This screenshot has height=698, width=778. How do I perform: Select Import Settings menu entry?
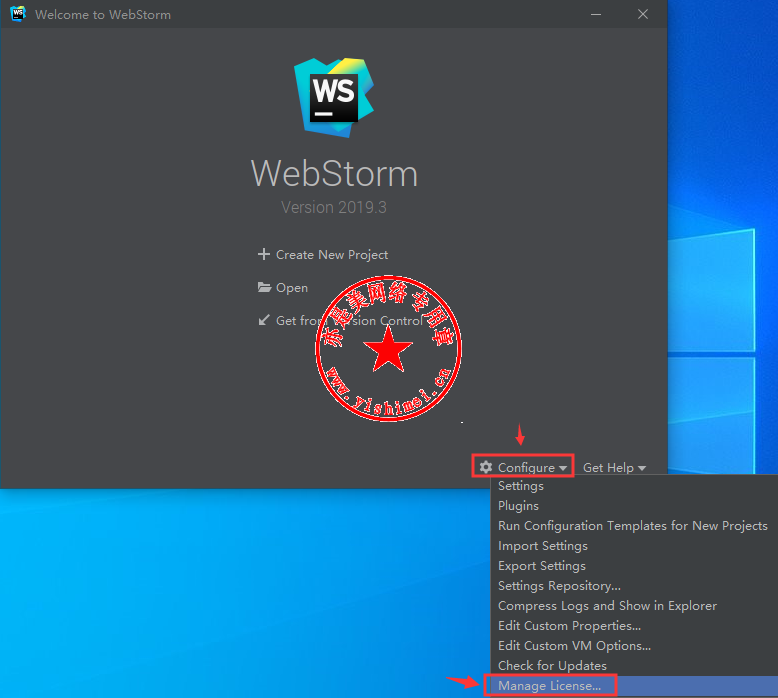click(634, 546)
